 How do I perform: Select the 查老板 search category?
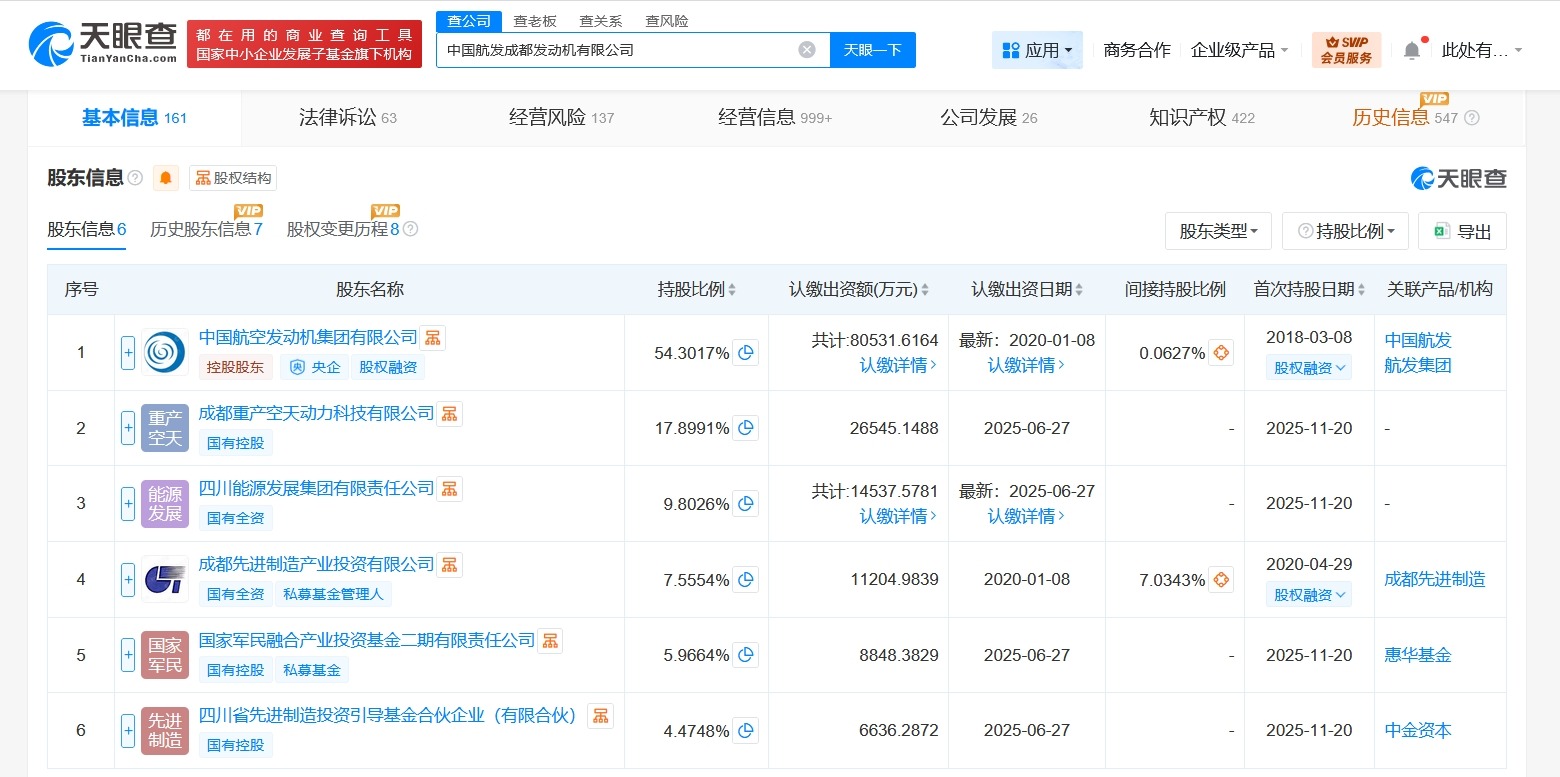pos(535,20)
